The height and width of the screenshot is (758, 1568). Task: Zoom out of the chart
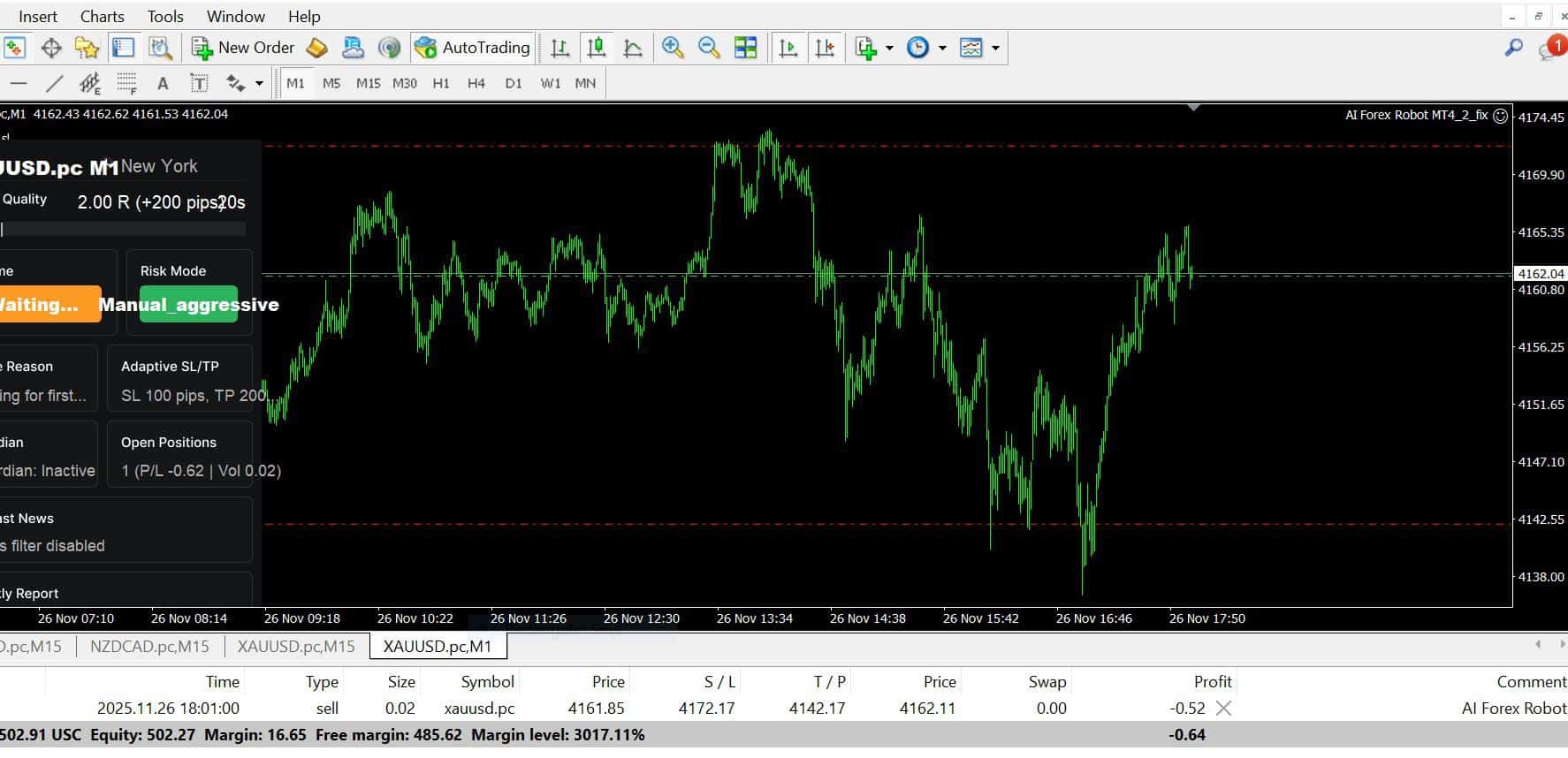click(x=709, y=48)
